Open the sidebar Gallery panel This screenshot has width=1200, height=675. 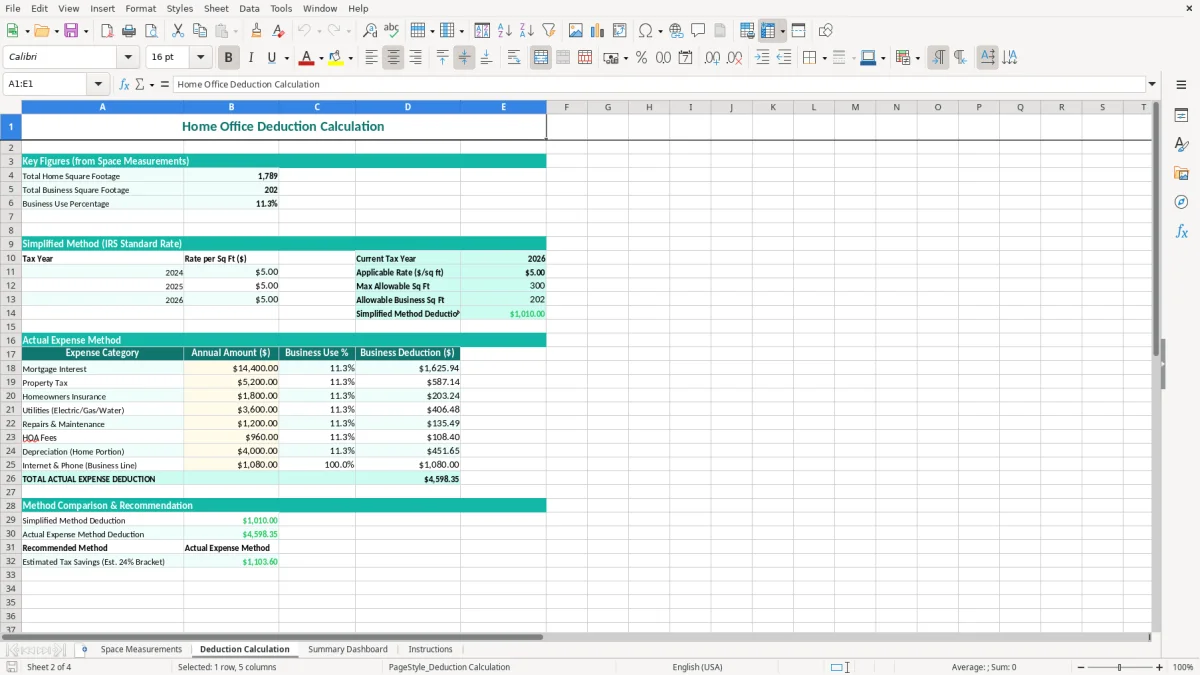1181,173
